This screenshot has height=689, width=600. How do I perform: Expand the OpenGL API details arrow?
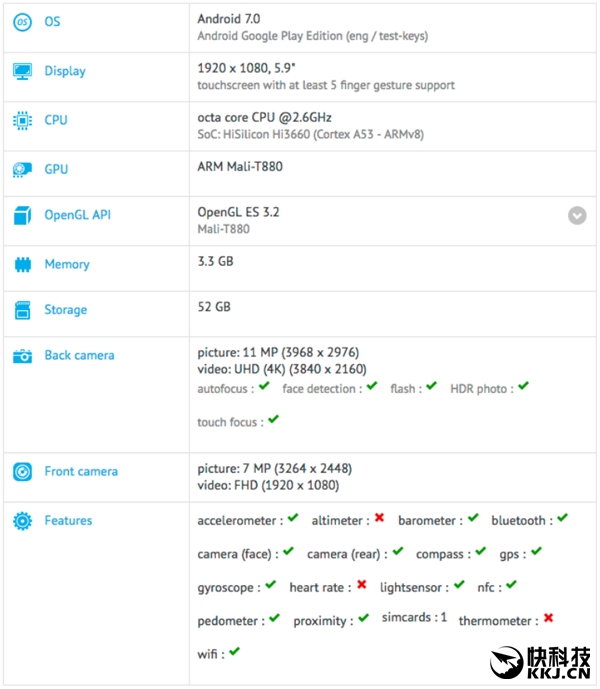577,215
